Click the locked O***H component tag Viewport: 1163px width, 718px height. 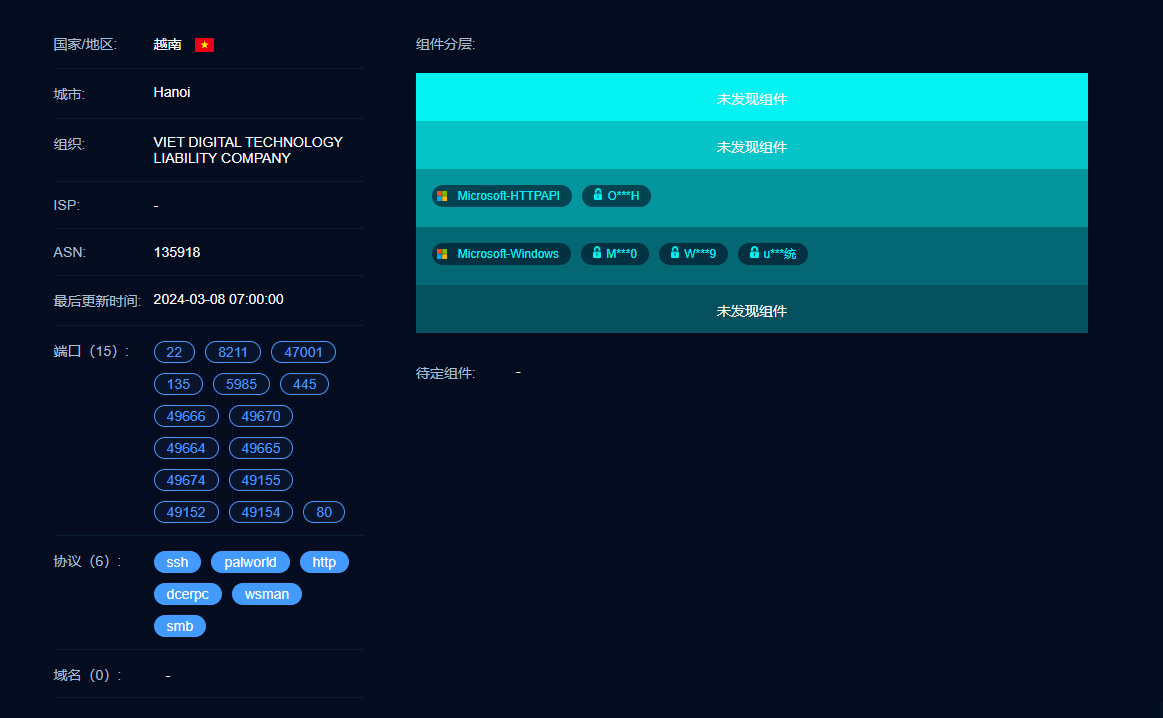coord(616,196)
